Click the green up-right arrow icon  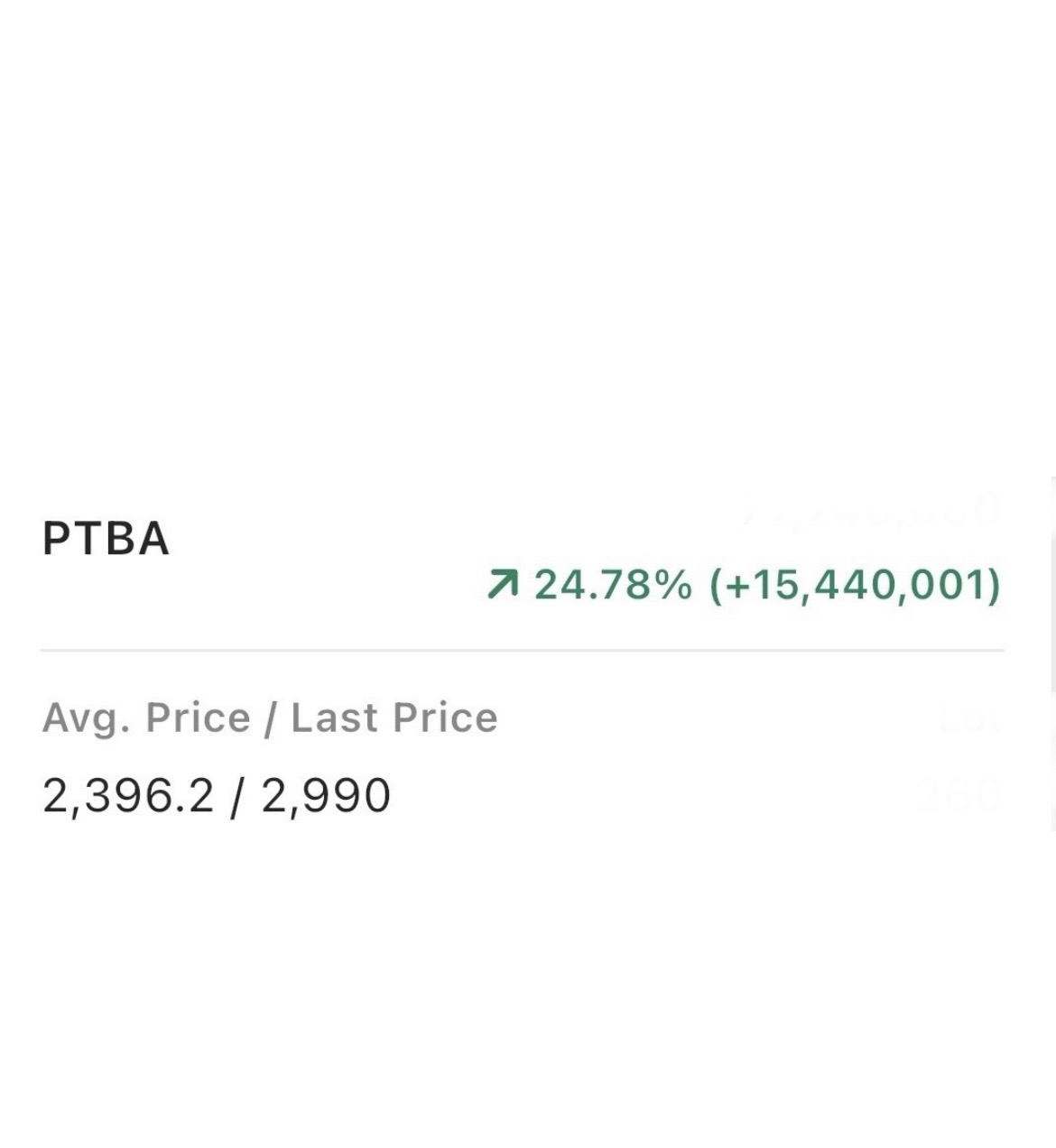click(x=502, y=585)
